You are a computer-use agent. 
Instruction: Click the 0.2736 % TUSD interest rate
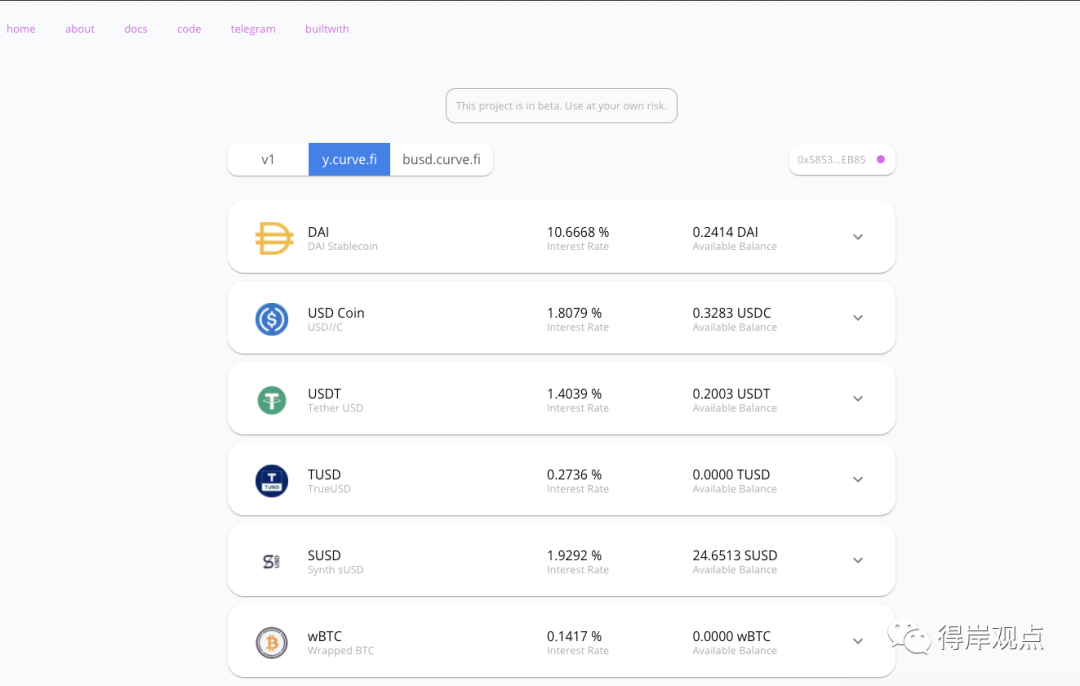[x=574, y=475]
